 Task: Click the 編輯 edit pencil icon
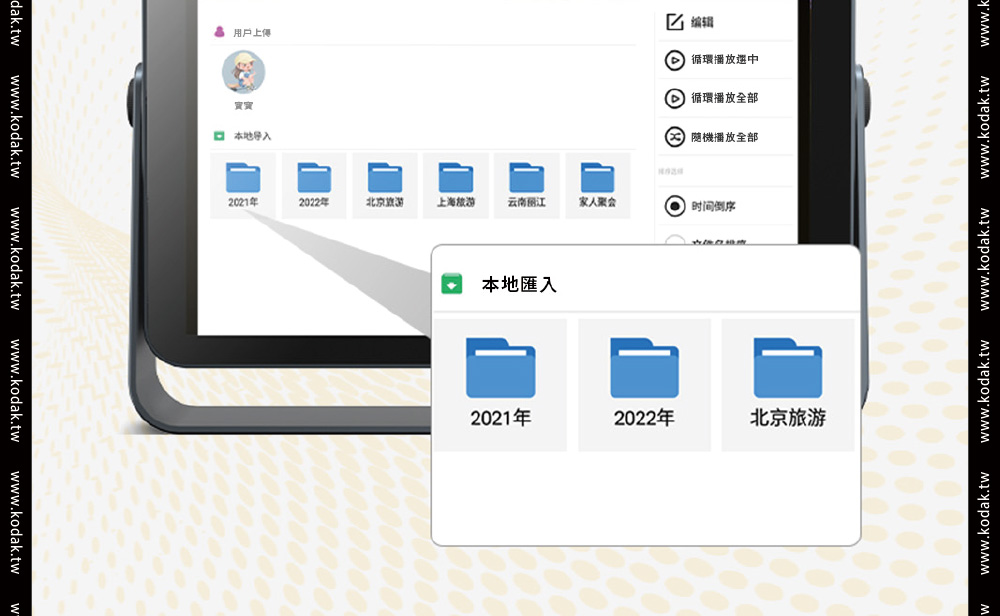point(675,22)
